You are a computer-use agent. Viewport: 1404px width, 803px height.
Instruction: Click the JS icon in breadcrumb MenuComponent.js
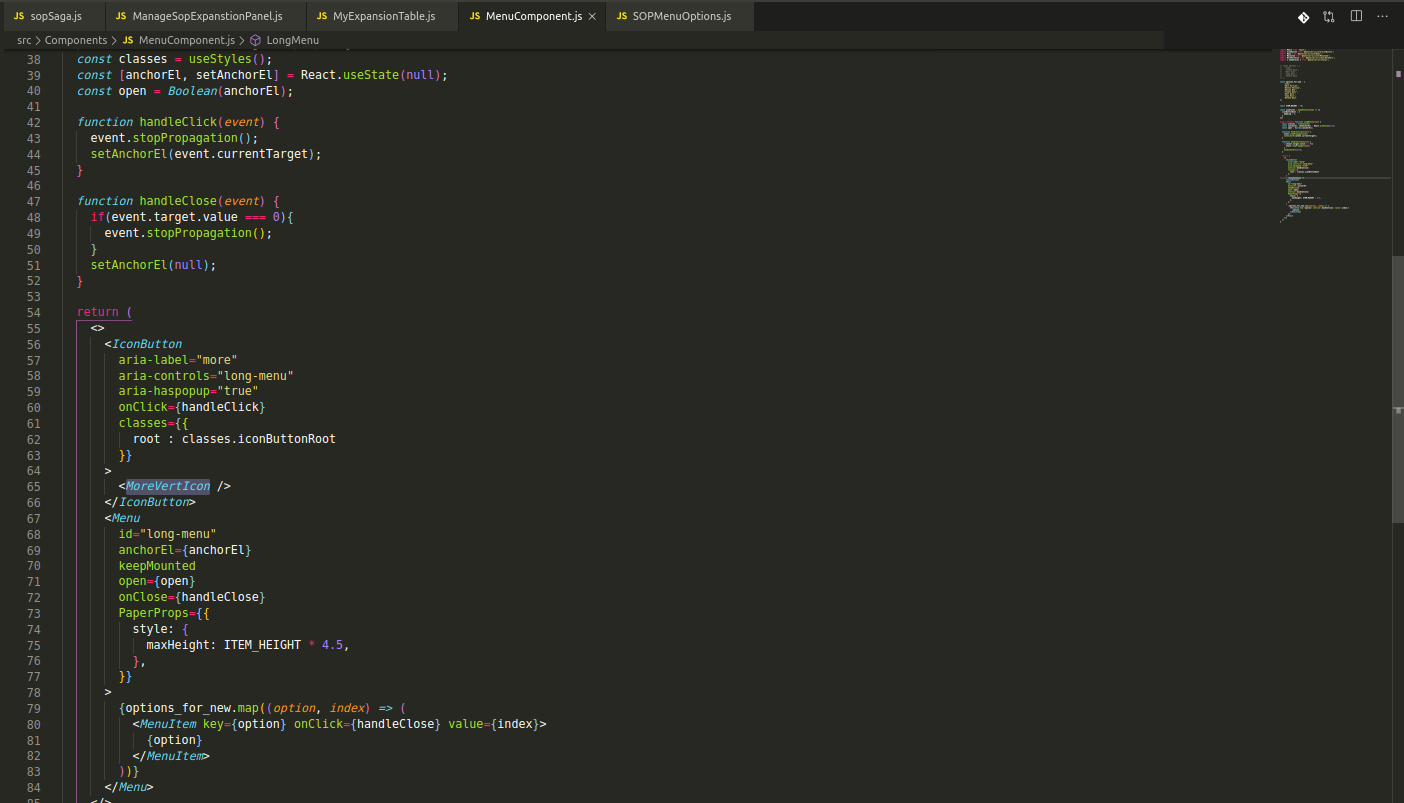point(128,40)
